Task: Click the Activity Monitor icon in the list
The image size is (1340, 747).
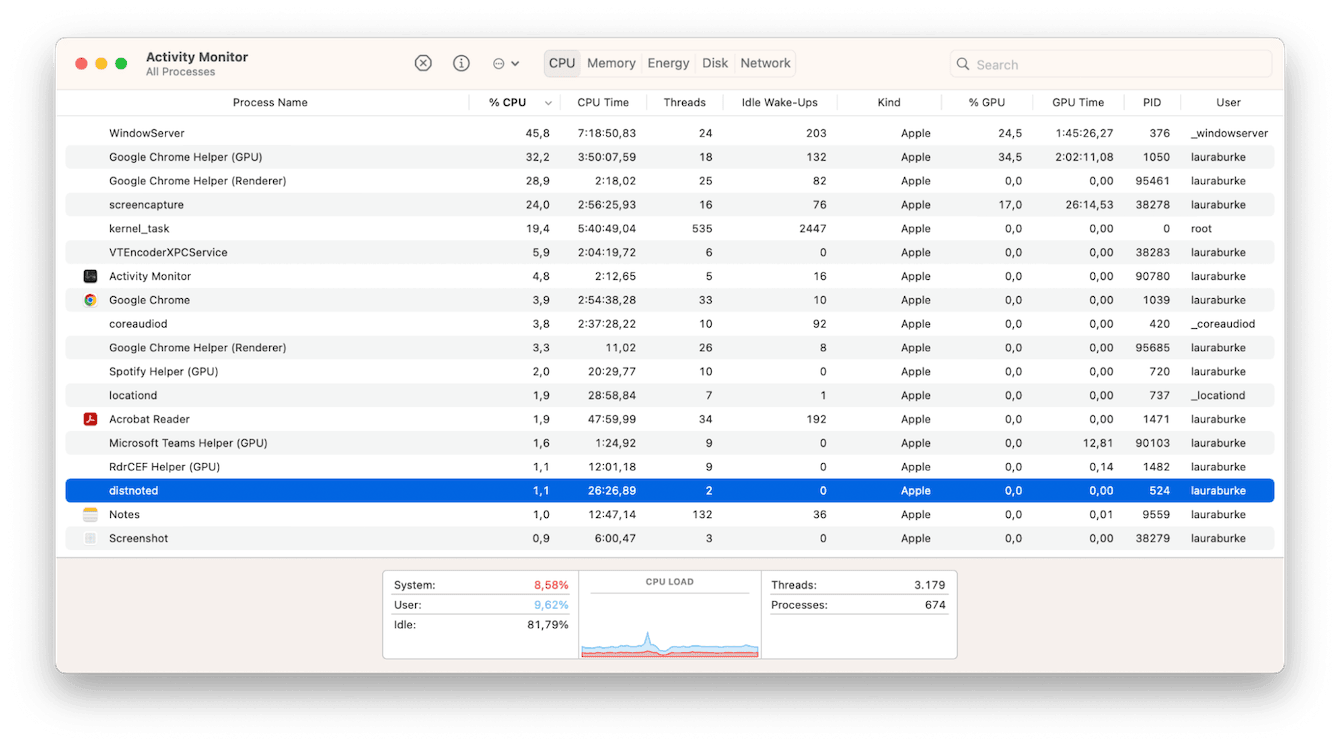Action: (89, 275)
